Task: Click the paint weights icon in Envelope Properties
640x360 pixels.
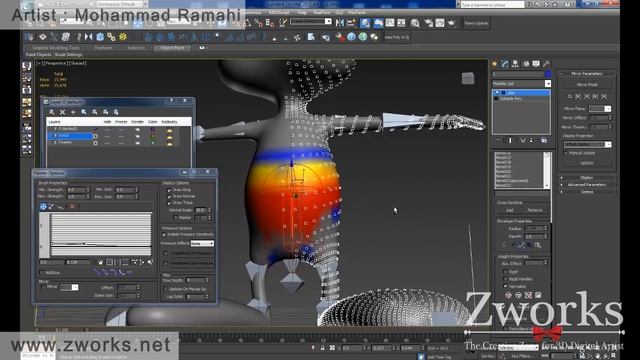Action: (521, 245)
